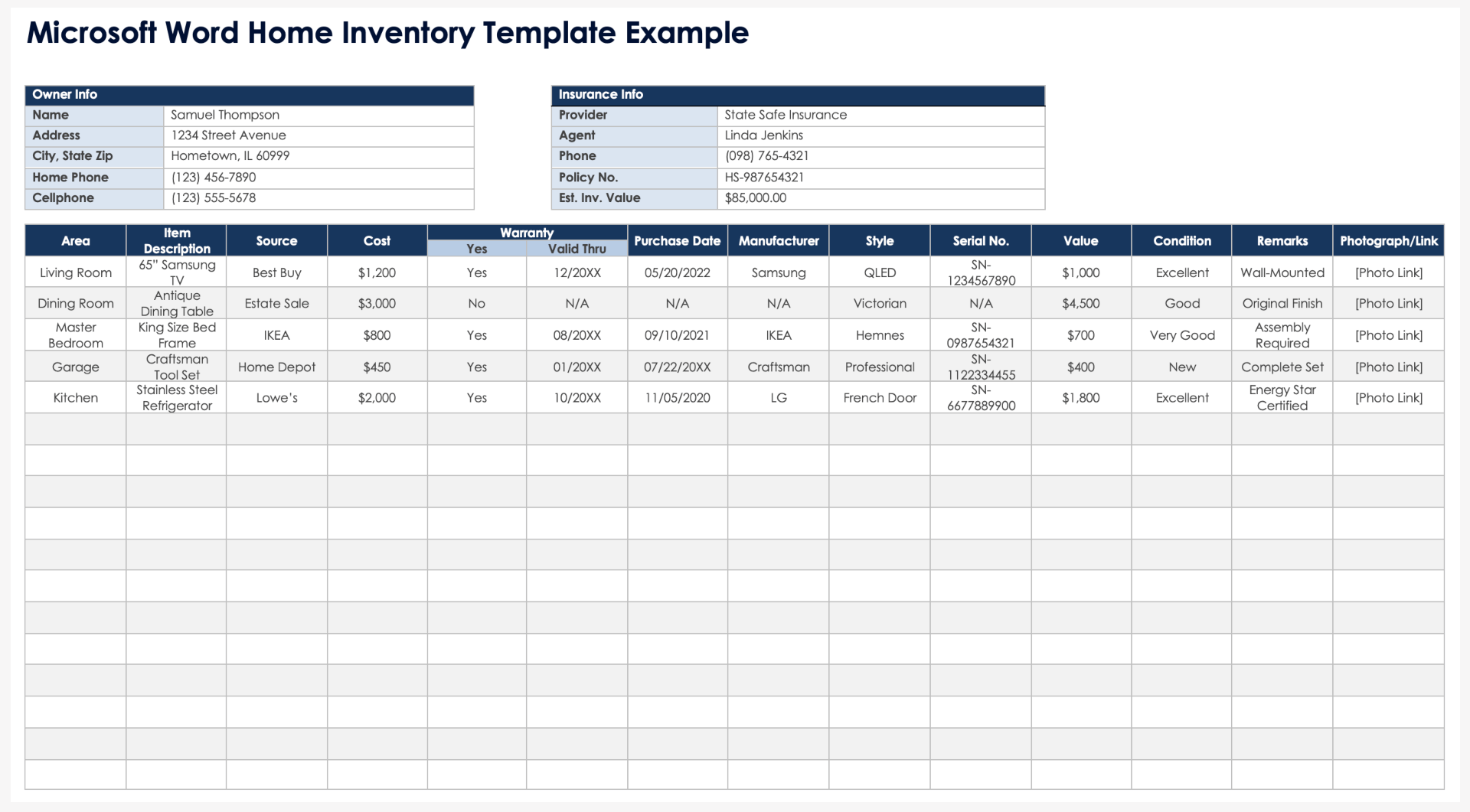This screenshot has height=812, width=1470.
Task: Select the QLED style cell
Action: (880, 272)
